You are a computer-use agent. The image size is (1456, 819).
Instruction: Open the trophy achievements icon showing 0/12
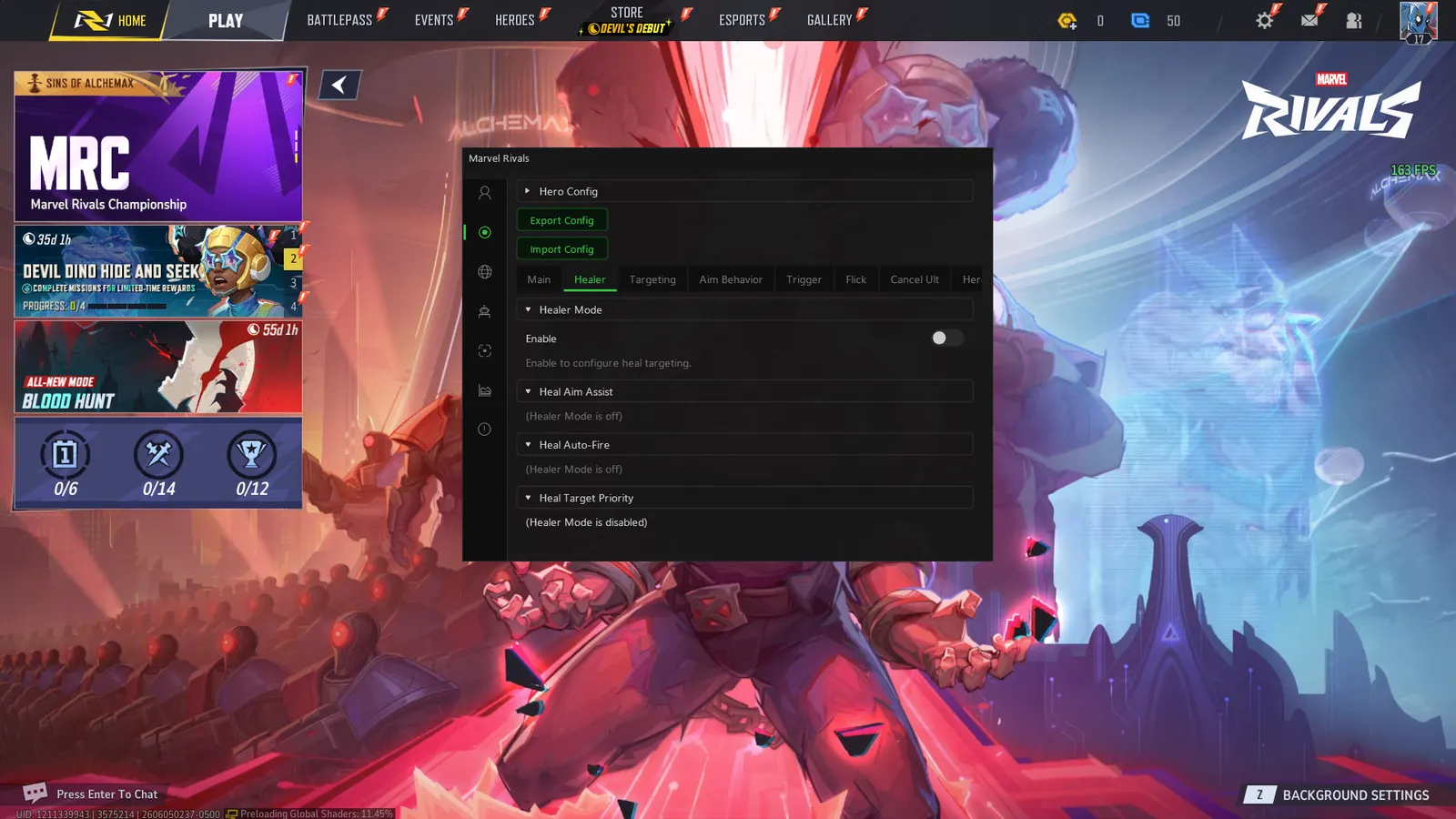(x=252, y=454)
